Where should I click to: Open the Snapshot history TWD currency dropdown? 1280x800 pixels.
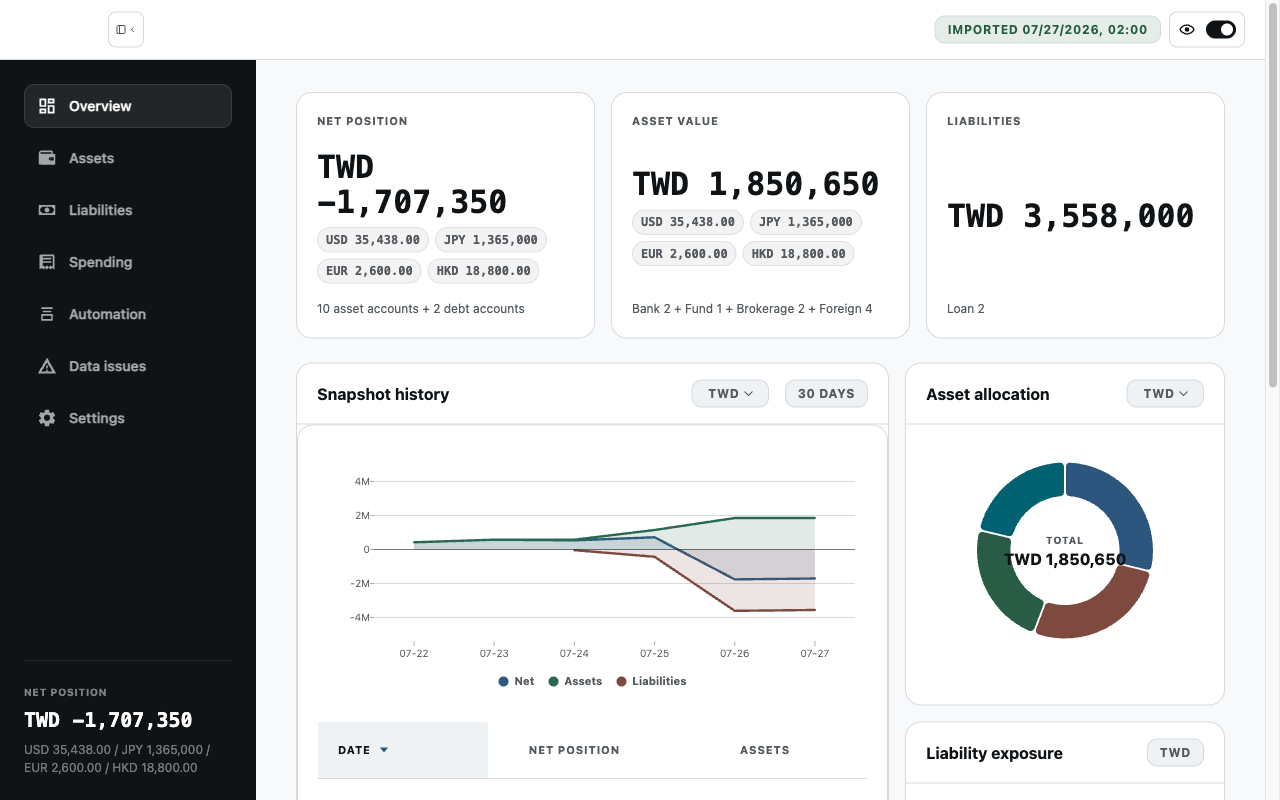coord(730,394)
